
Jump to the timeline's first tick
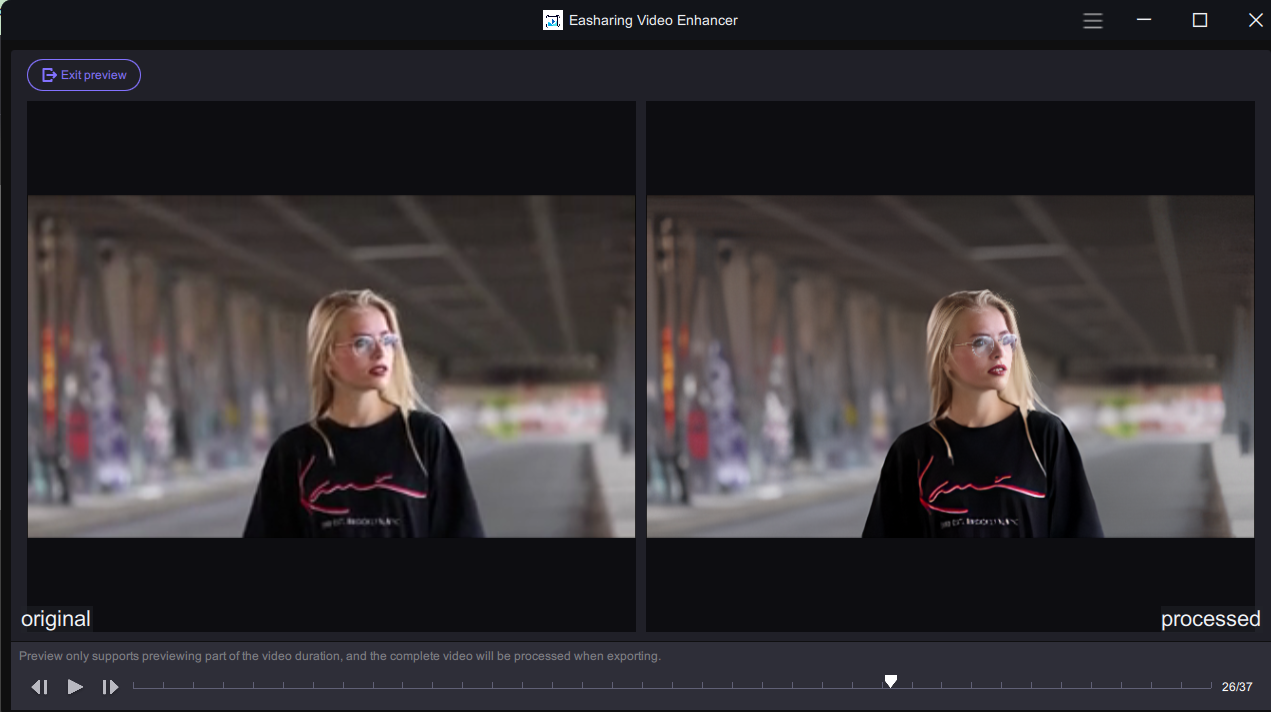tap(134, 686)
